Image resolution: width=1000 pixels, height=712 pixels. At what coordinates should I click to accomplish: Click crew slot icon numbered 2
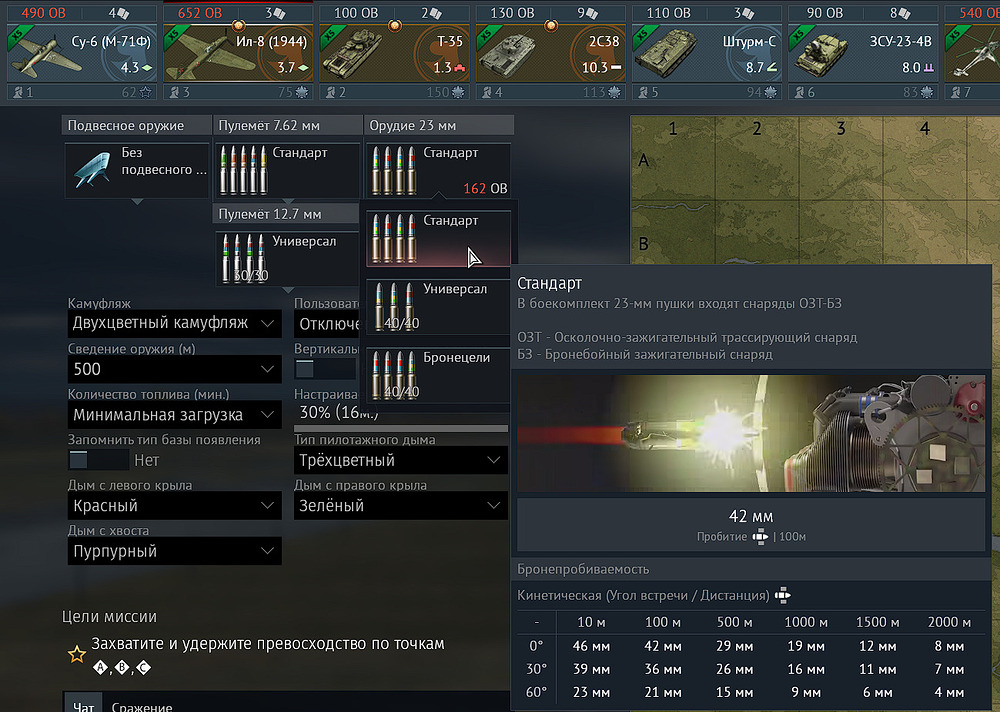click(x=330, y=93)
